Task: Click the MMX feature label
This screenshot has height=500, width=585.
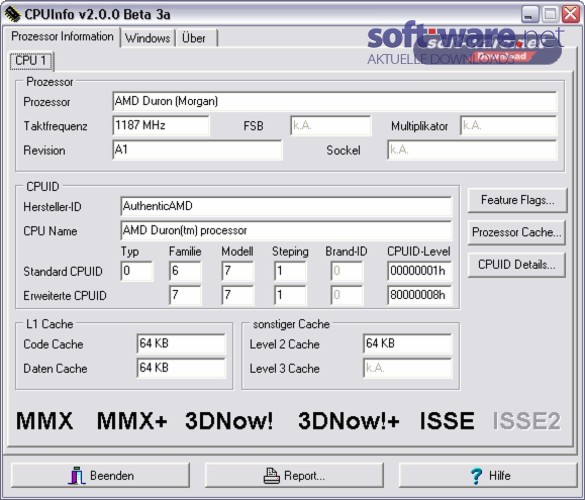Action: pos(44,421)
